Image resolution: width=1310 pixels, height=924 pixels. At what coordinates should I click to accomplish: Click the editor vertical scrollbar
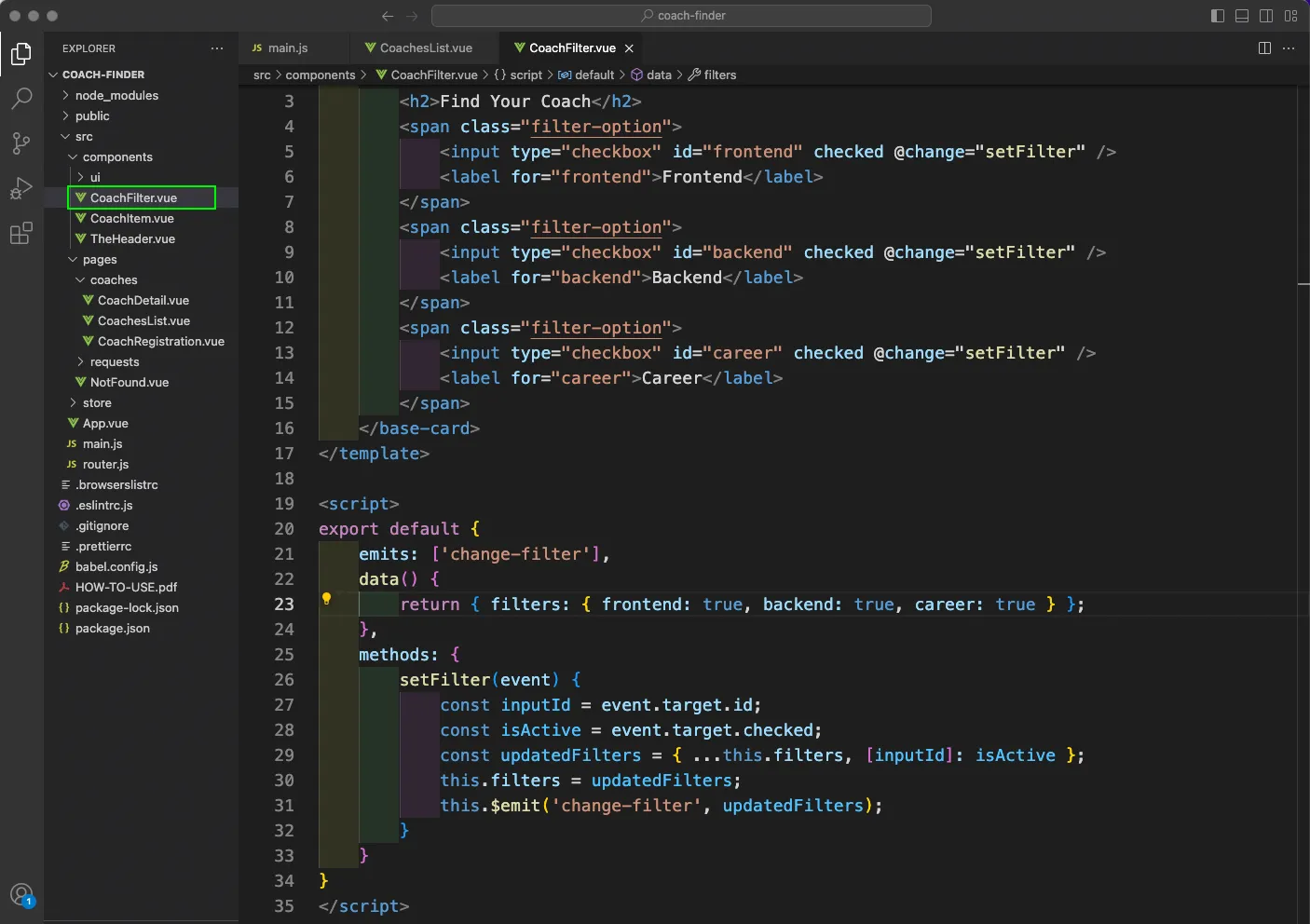[x=1303, y=503]
